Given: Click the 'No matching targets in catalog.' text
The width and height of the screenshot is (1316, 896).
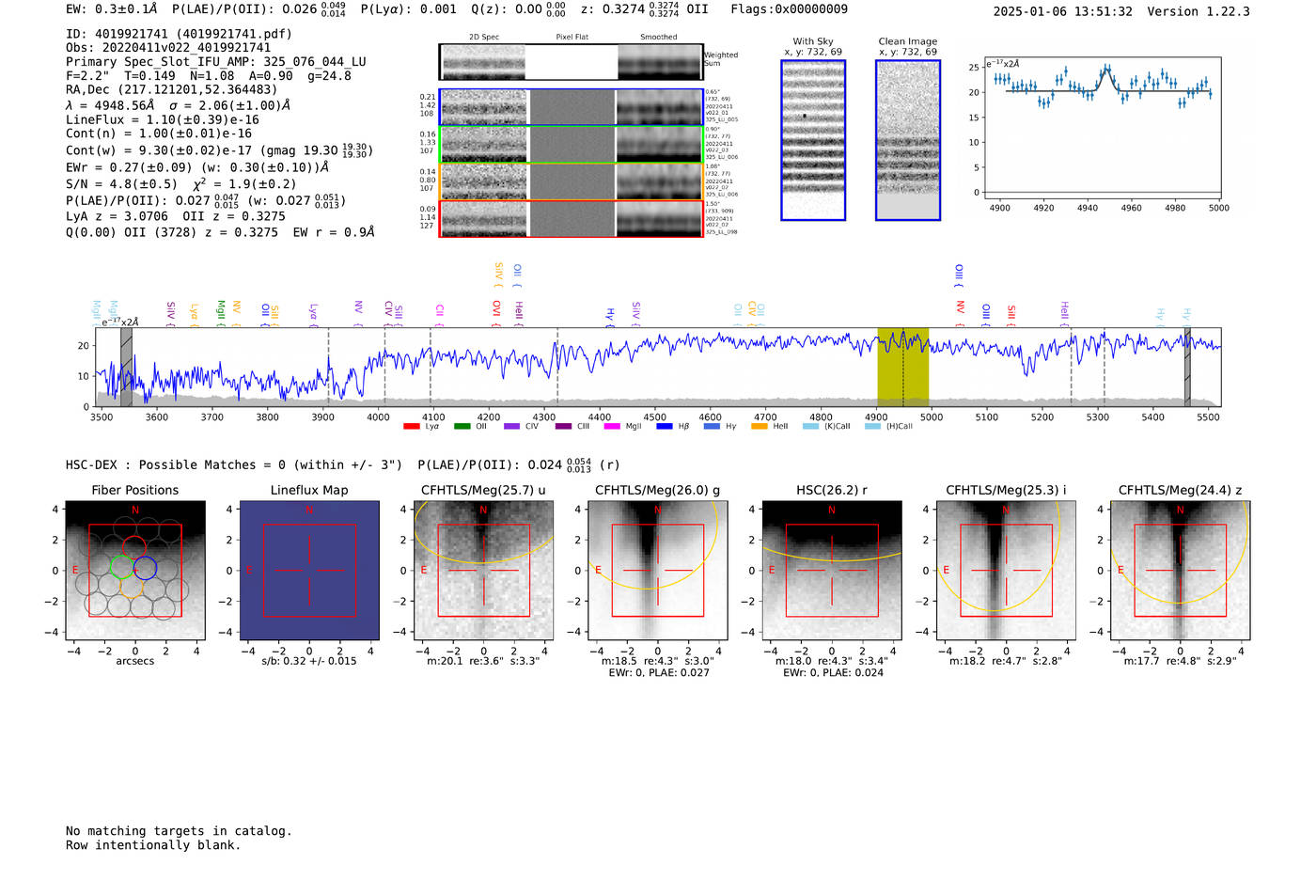Looking at the screenshot, I should pyautogui.click(x=179, y=831).
